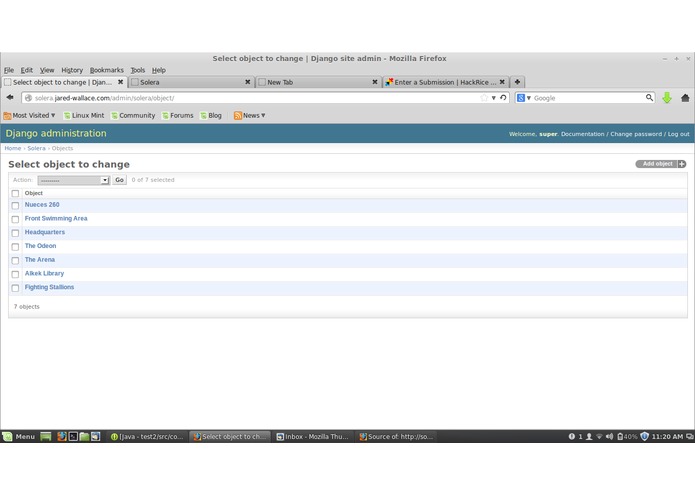Launch the terminal from the taskbar
The width and height of the screenshot is (695, 494).
tap(73, 436)
